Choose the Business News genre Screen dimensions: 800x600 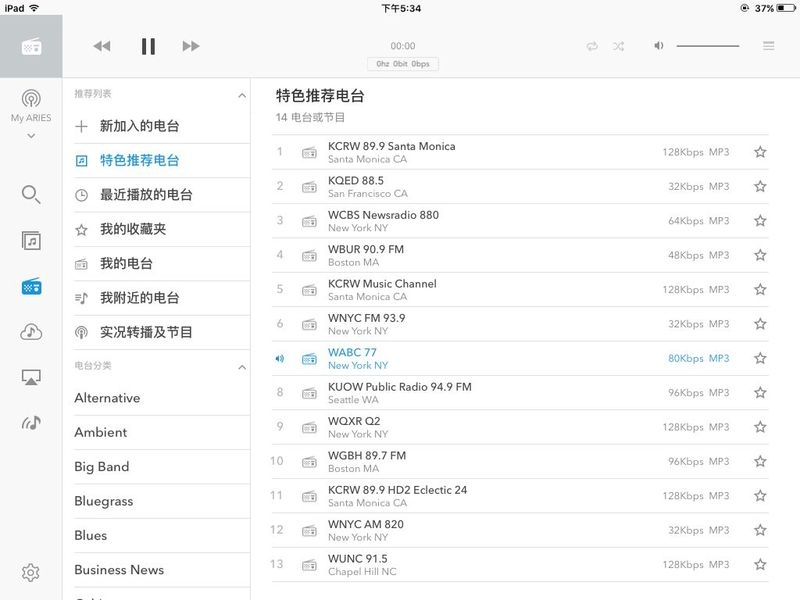click(162, 570)
